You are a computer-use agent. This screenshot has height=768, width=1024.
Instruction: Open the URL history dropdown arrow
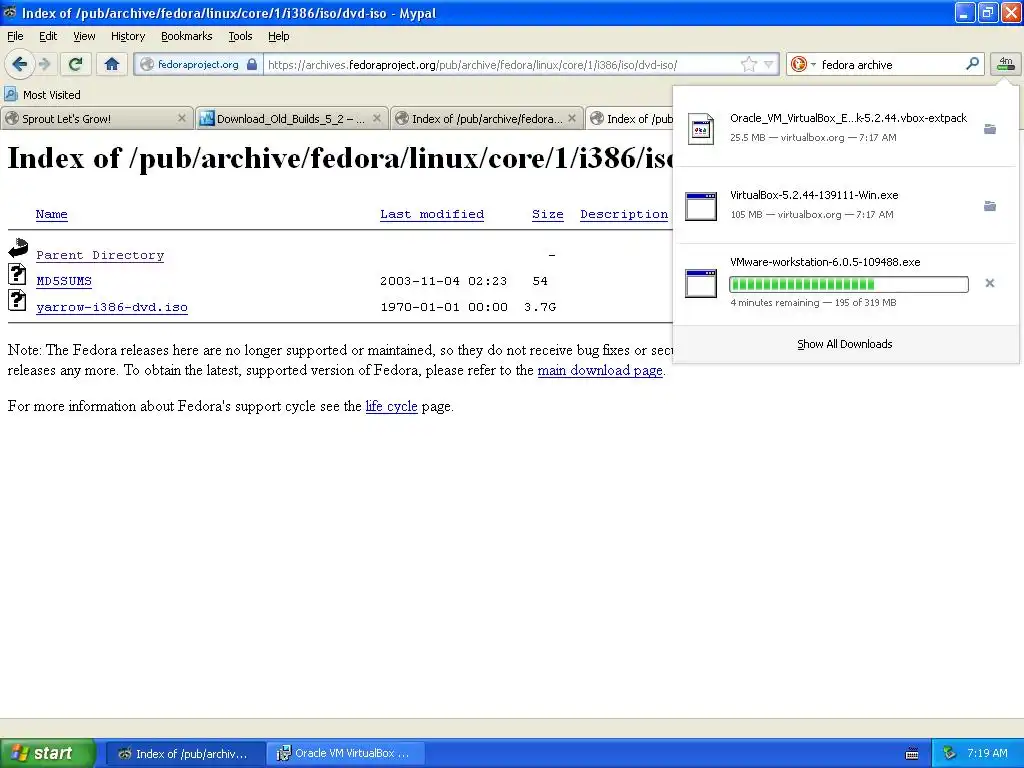pyautogui.click(x=769, y=64)
